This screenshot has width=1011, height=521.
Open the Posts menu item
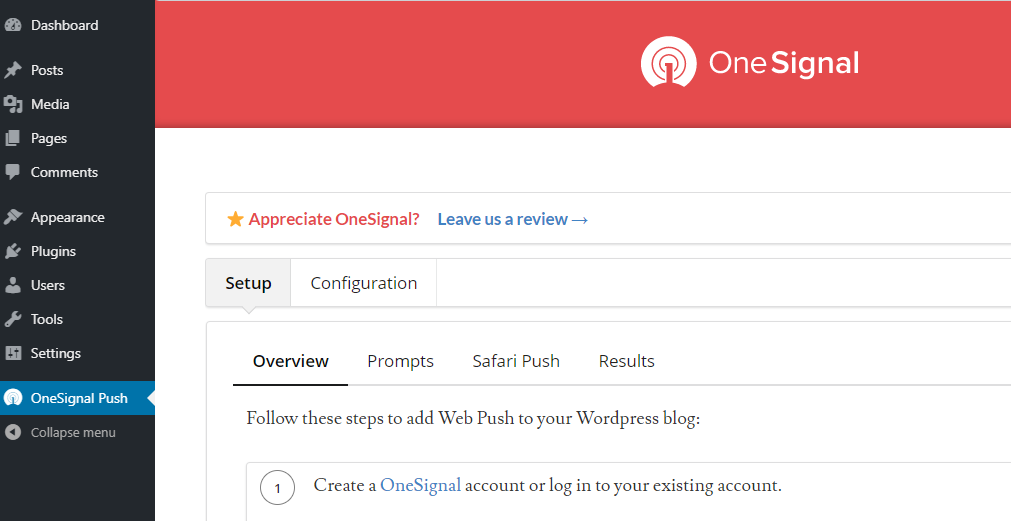click(x=47, y=70)
